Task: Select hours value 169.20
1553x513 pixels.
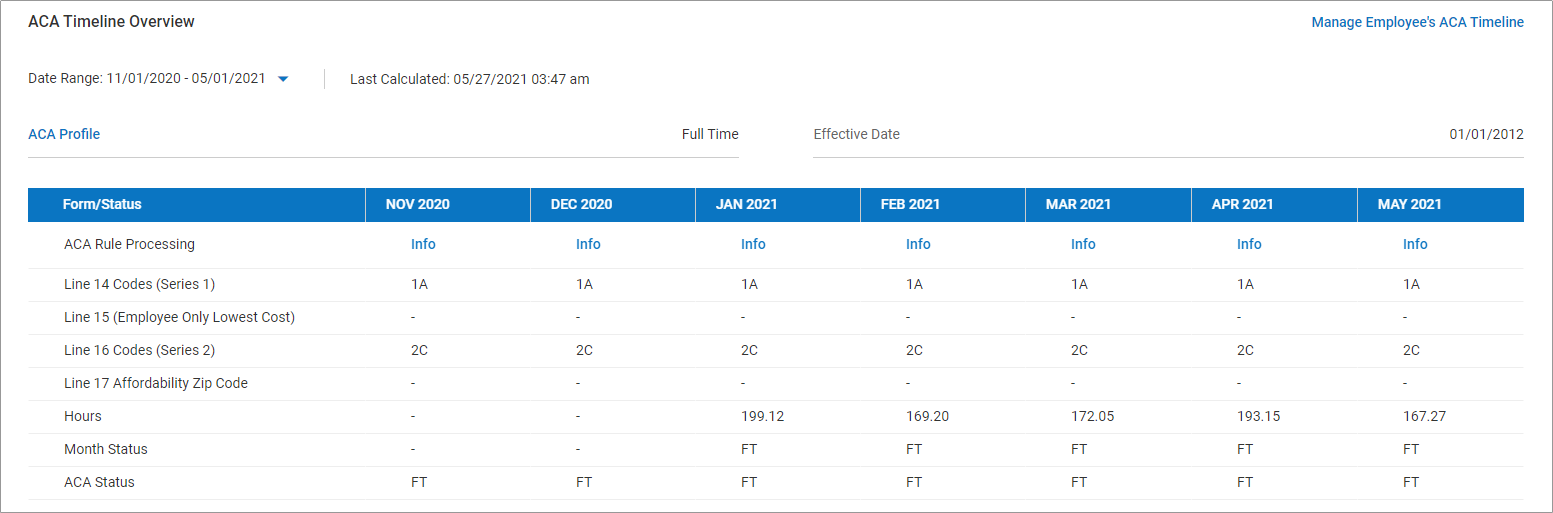Action: pyautogui.click(x=927, y=416)
